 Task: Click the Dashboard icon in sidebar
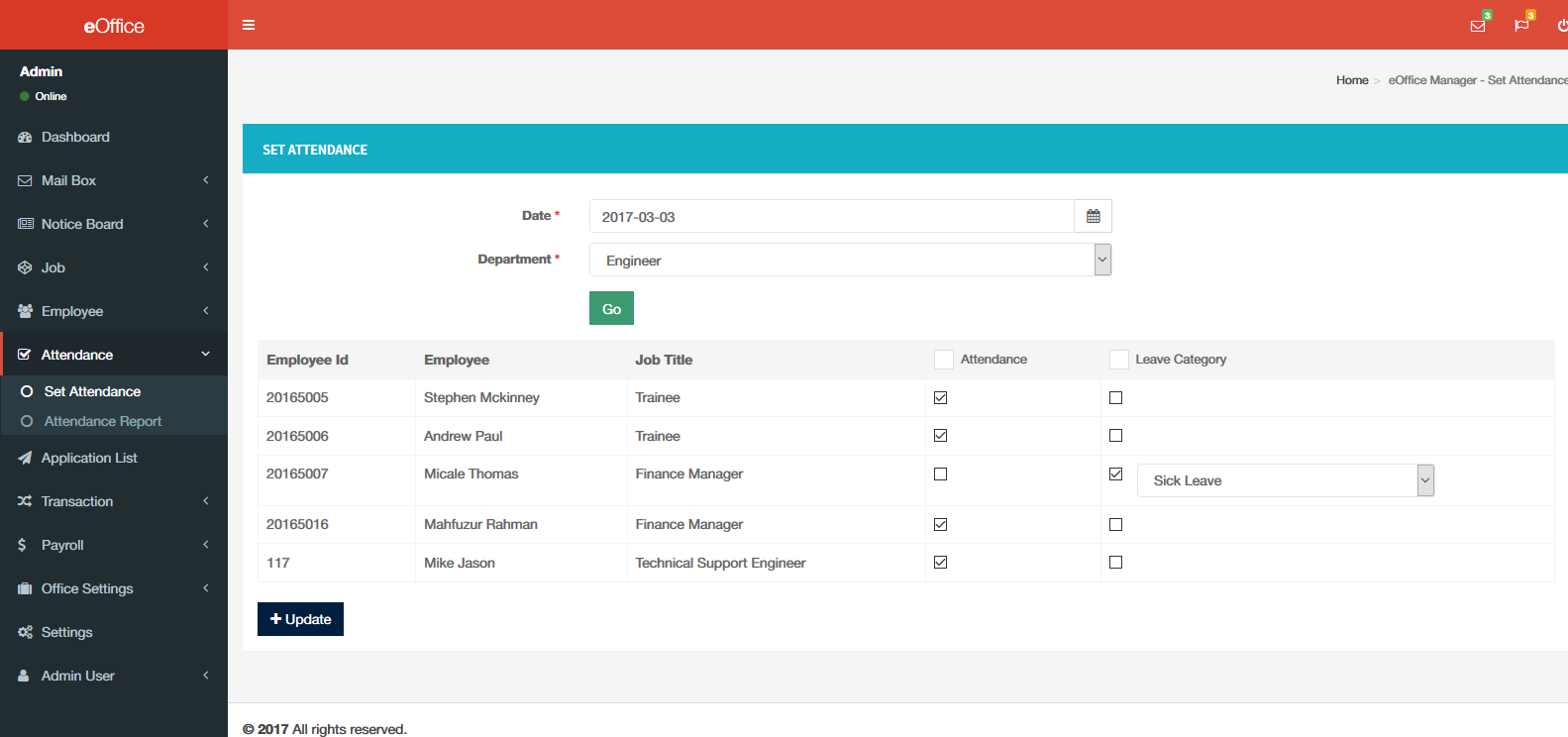pos(25,137)
